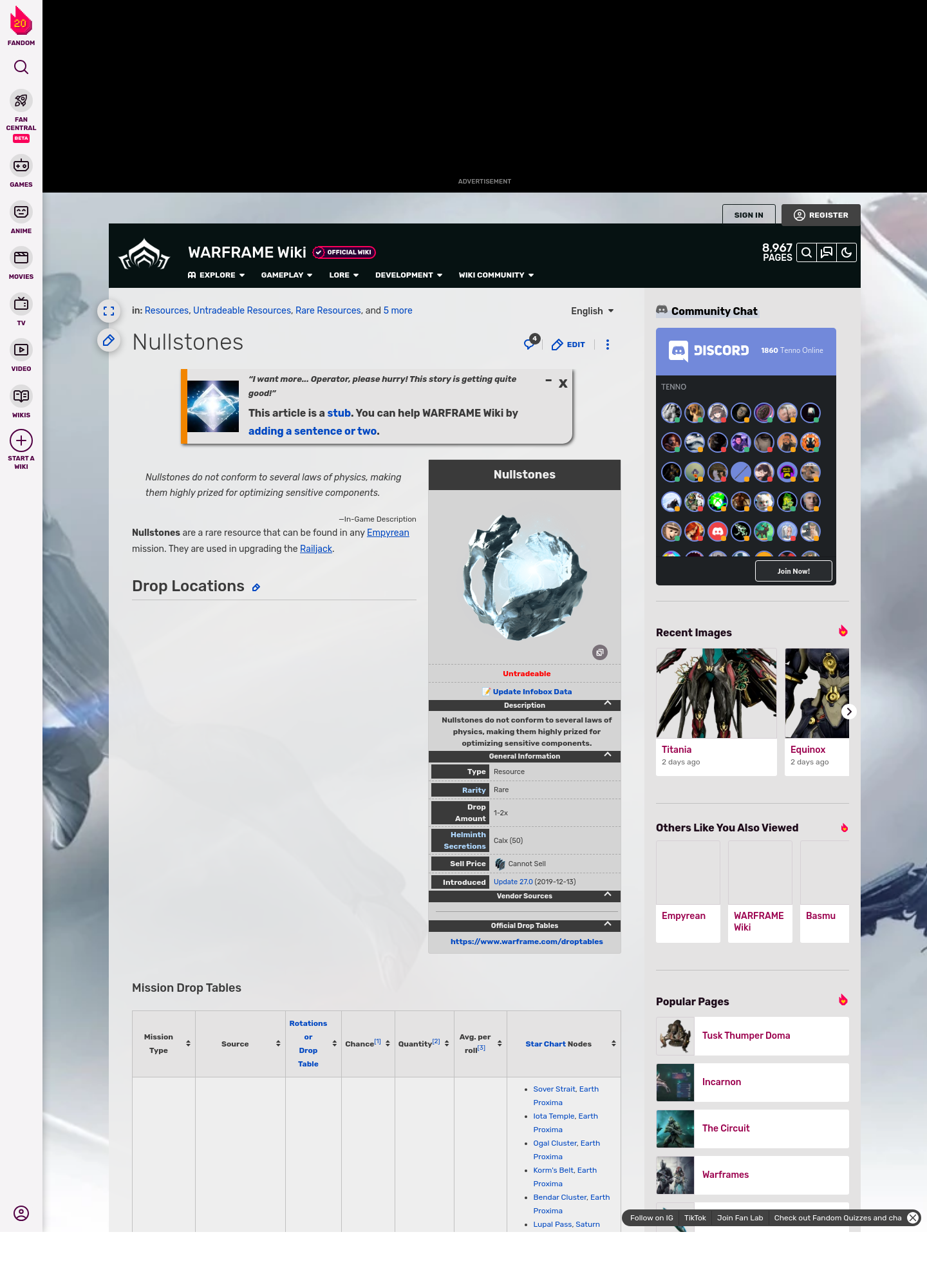Viewport: 927px width, 1288px height.
Task: Close the bottom Fandom promo bar
Action: 913,1218
